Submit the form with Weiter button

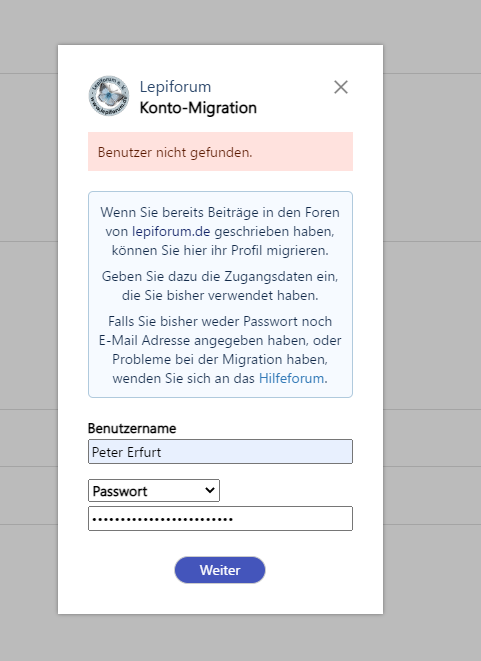tap(220, 570)
